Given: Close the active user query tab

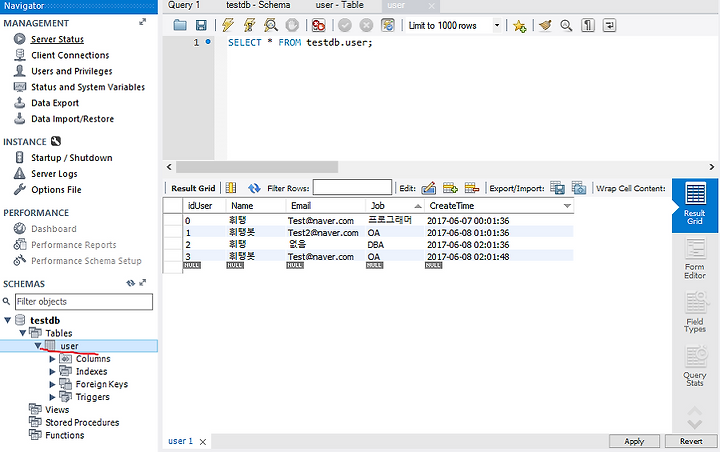Looking at the screenshot, I should point(431,6).
